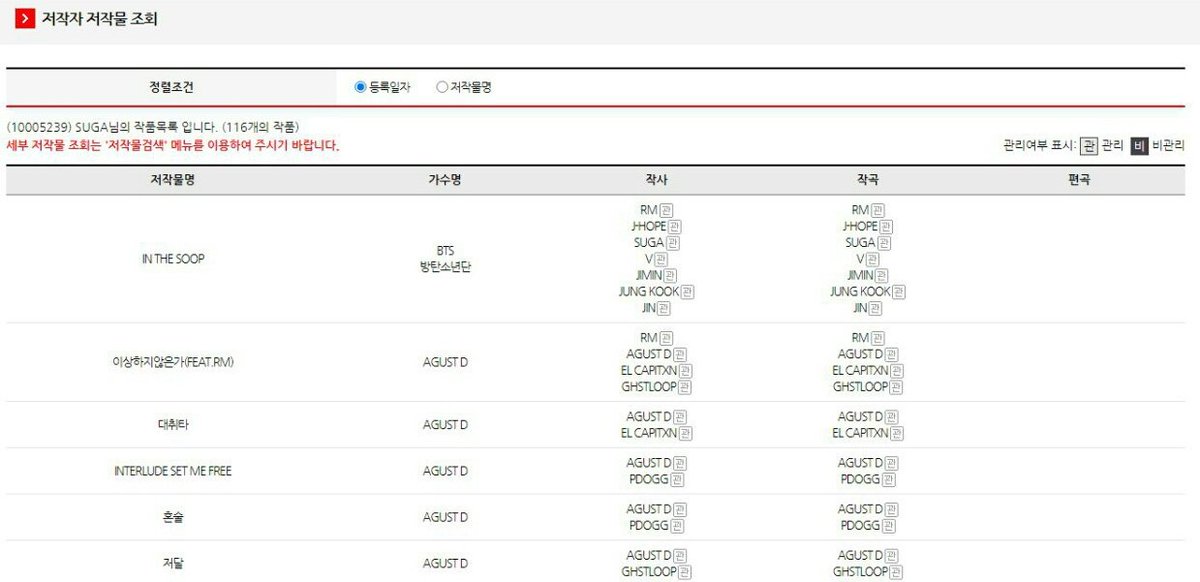Click 관 badge beside RM in 이상하지않은가 작사
The width and height of the screenshot is (1200, 582).
pos(667,338)
